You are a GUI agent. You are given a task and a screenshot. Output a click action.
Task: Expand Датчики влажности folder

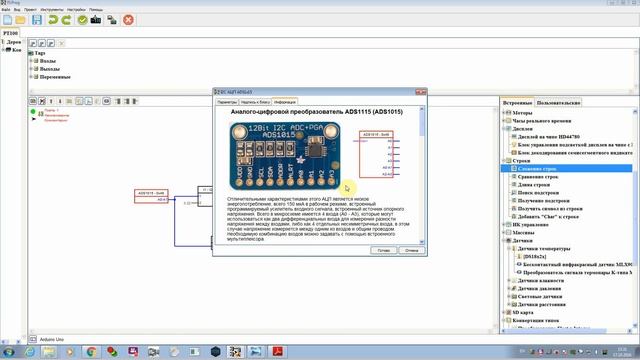coord(509,280)
